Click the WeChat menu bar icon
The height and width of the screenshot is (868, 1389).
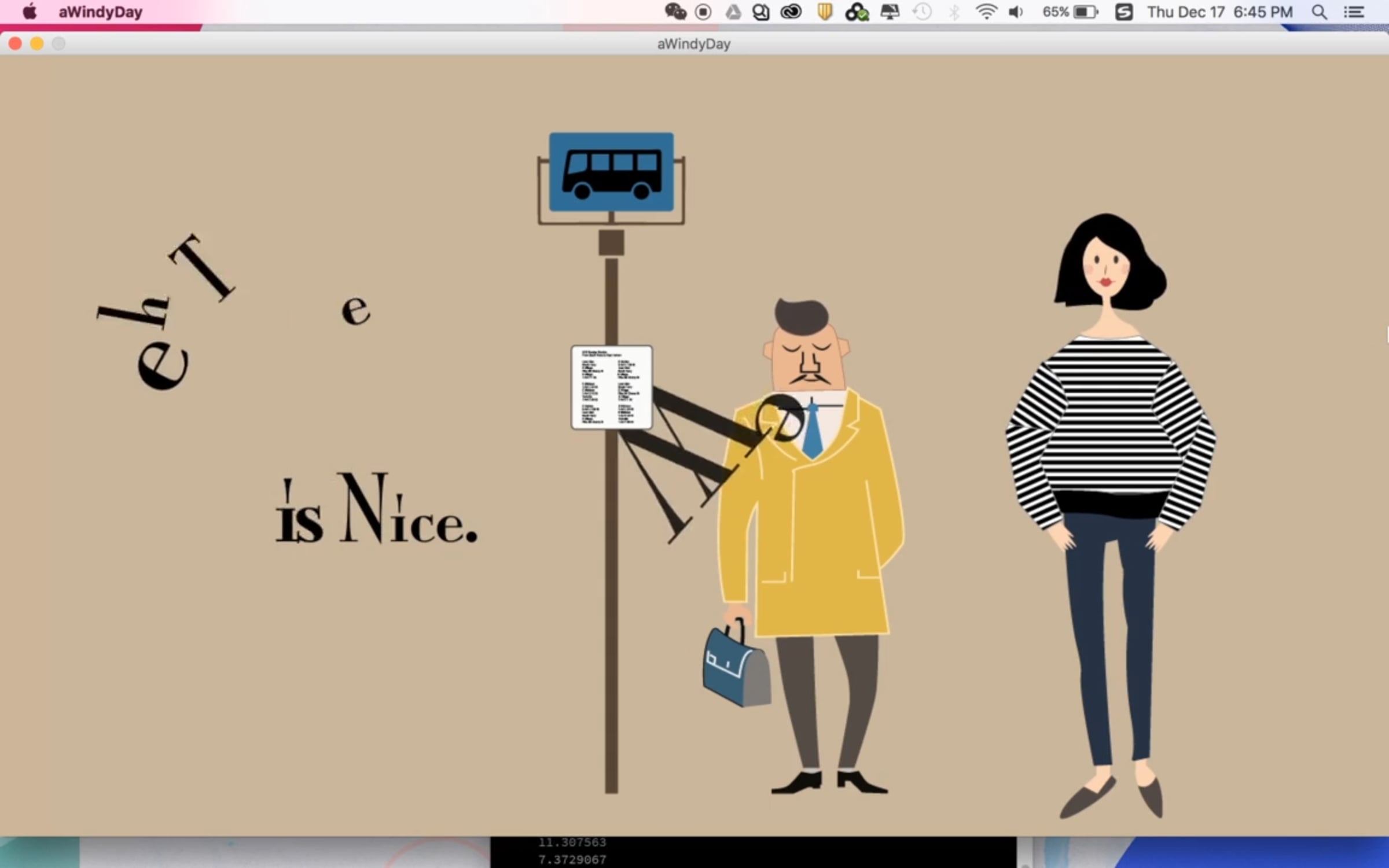675,12
